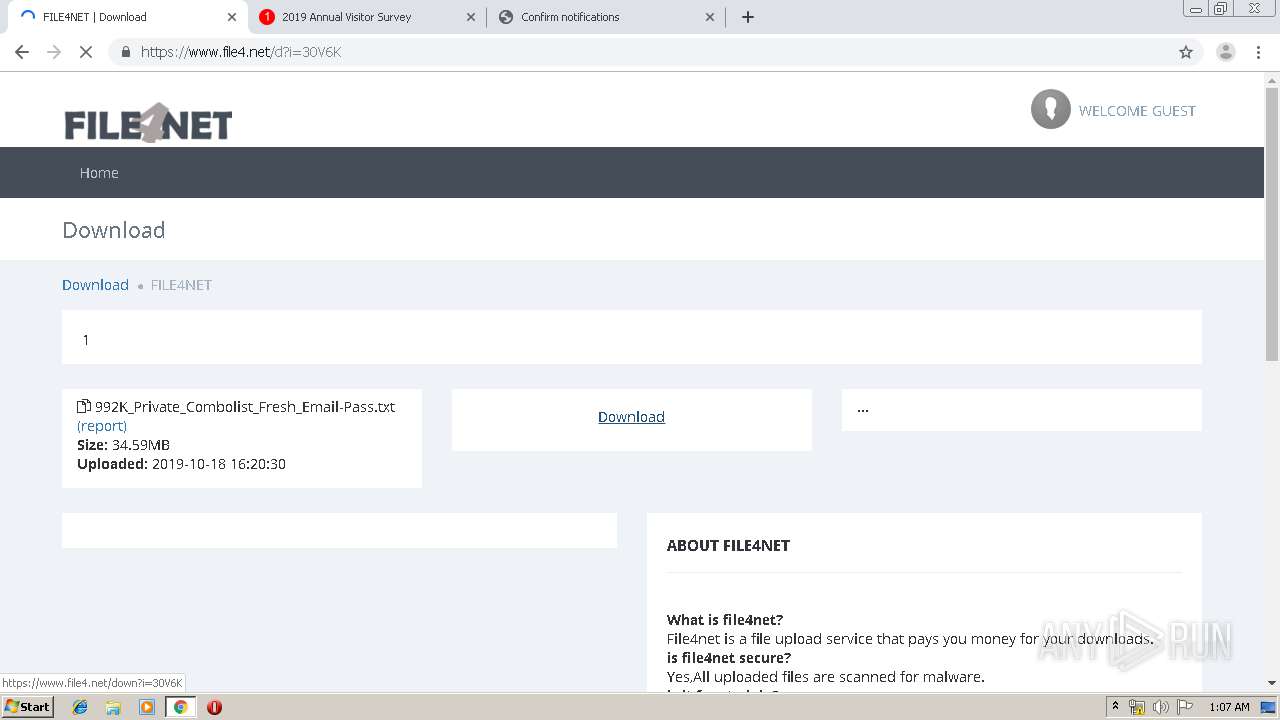Stop page loading with the X button

pos(86,52)
